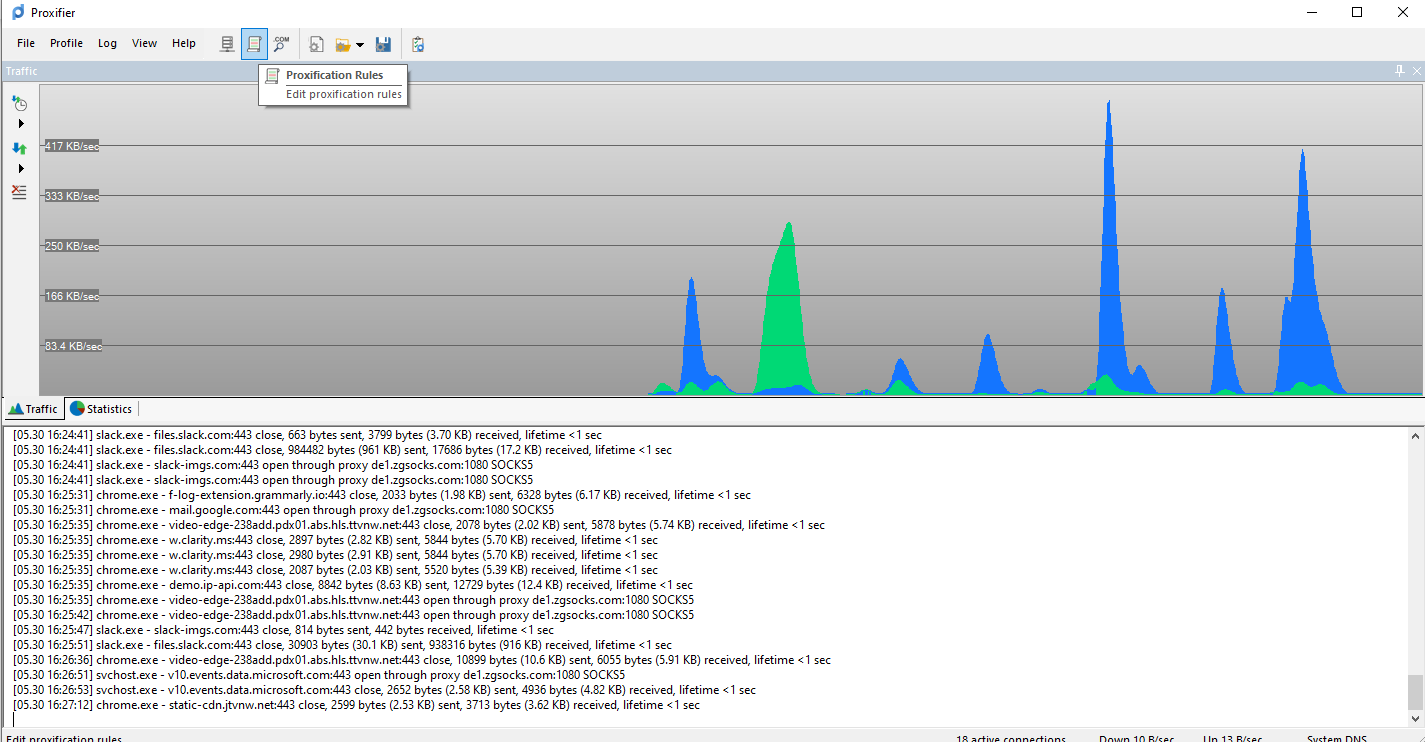Click w.clarity.ms entry with 2980 bytes sent
The image size is (1425, 742).
click(335, 555)
